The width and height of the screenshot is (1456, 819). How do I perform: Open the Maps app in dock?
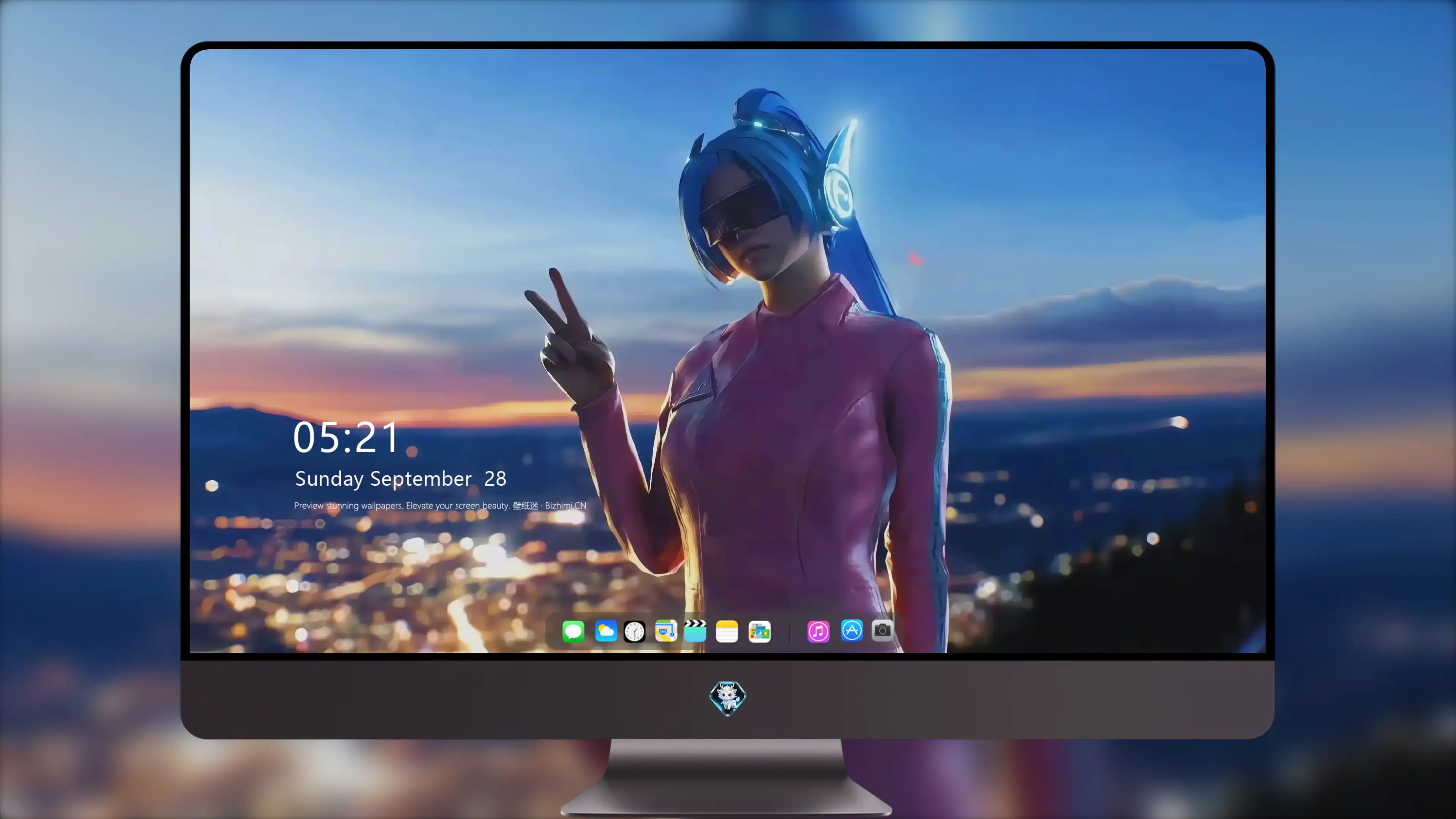tap(666, 631)
